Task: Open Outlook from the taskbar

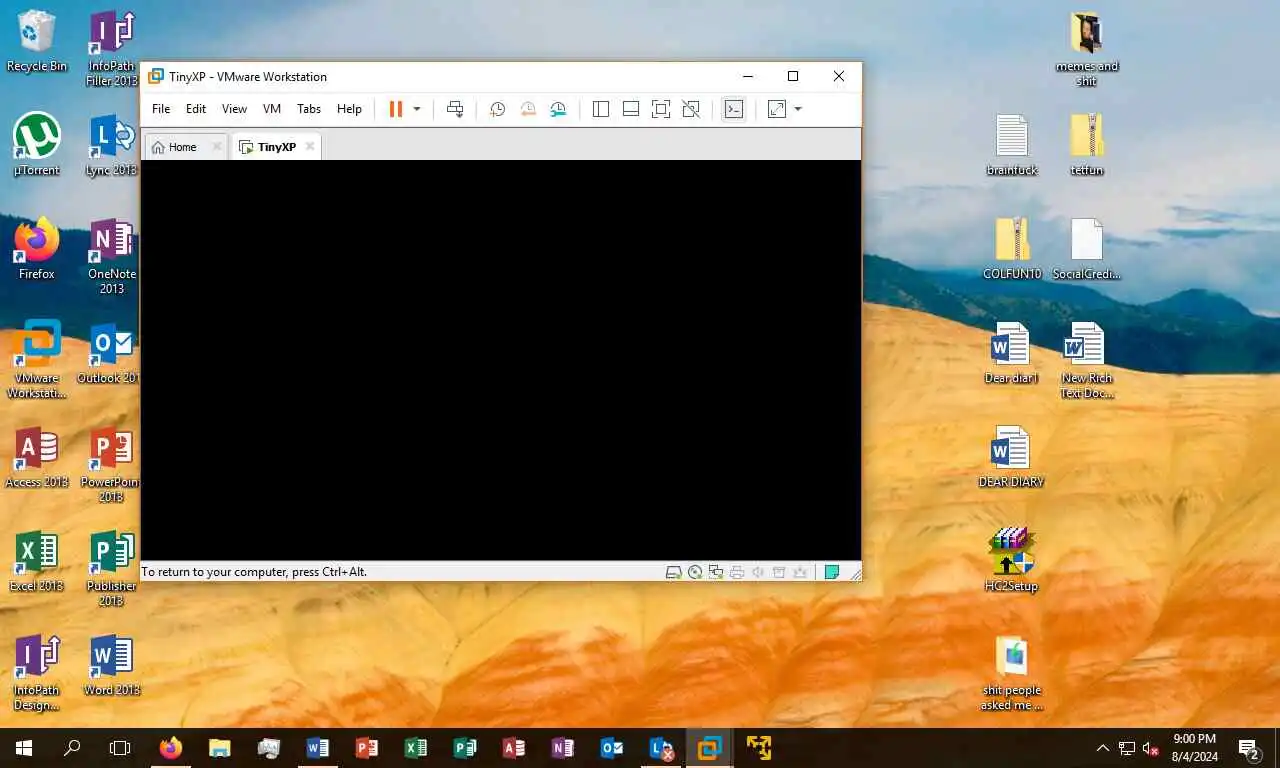Action: pyautogui.click(x=612, y=748)
